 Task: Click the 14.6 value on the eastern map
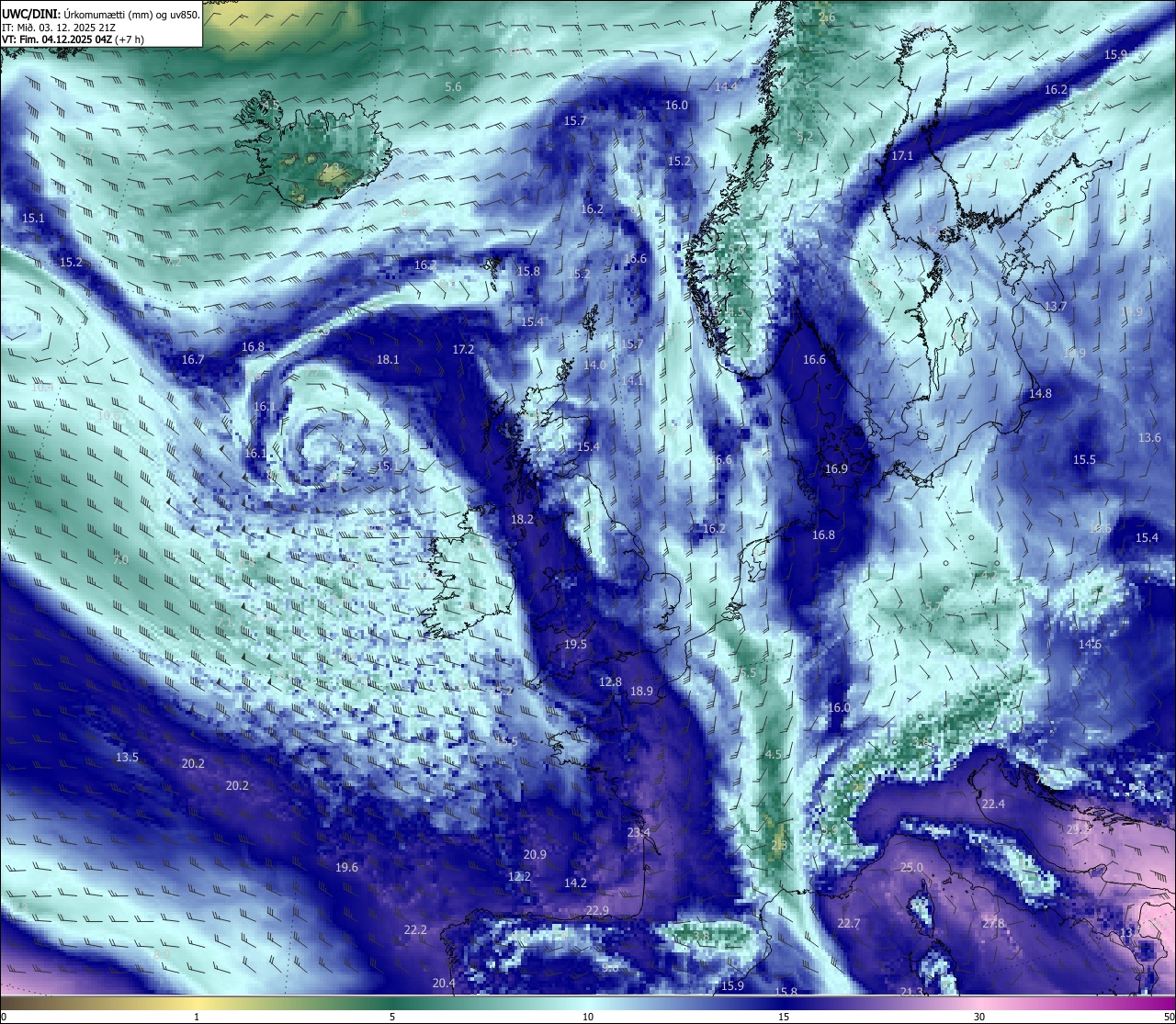click(1090, 645)
